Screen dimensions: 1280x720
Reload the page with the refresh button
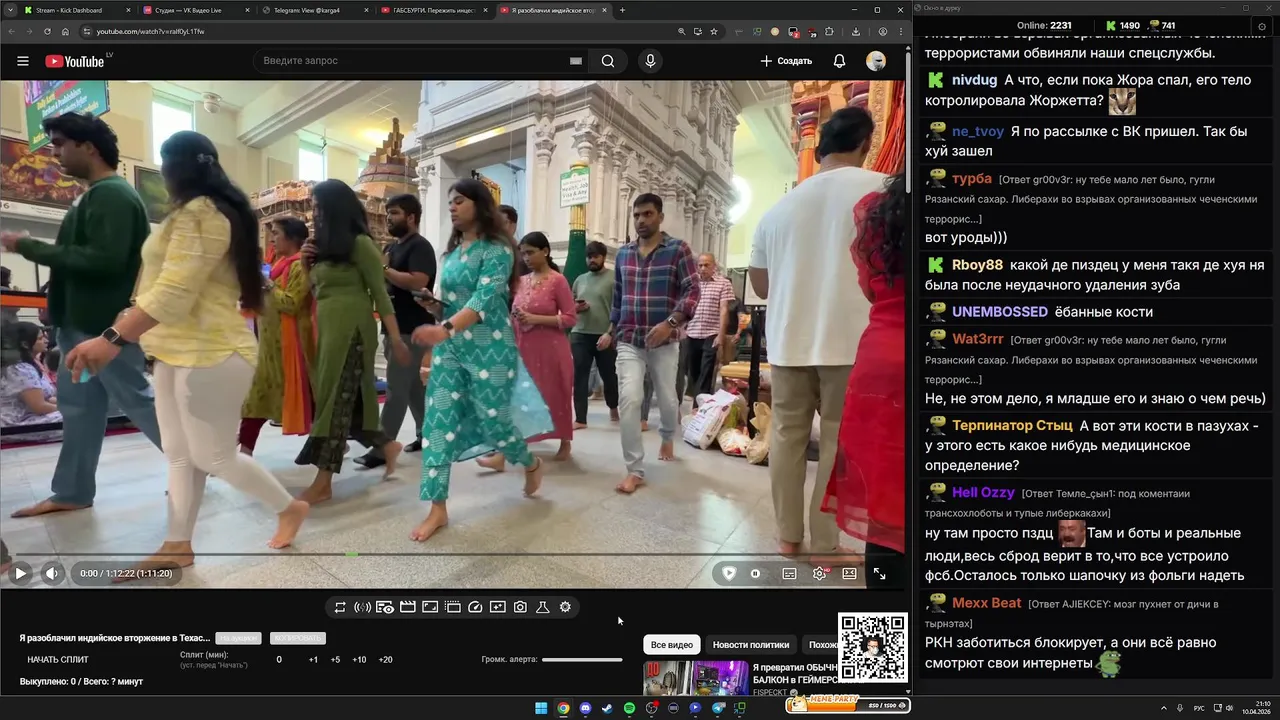tap(46, 31)
